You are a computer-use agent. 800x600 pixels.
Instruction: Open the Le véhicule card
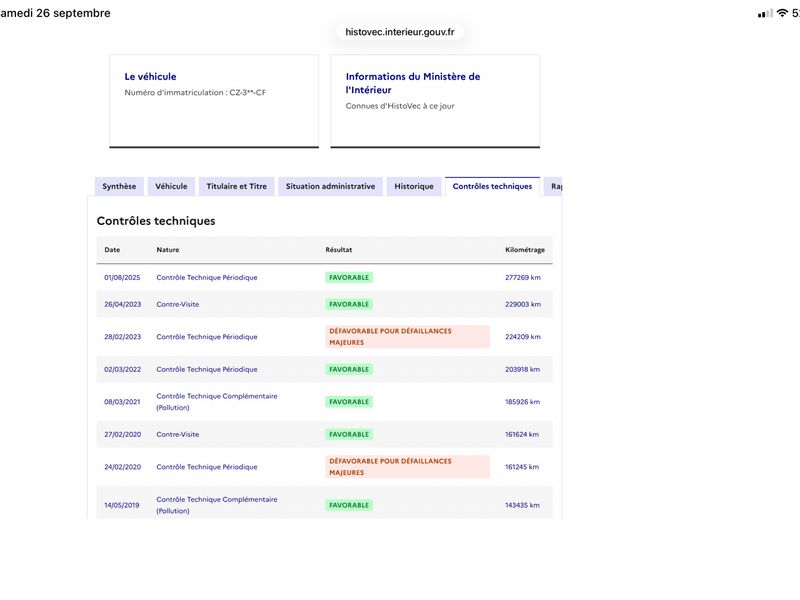coord(214,101)
